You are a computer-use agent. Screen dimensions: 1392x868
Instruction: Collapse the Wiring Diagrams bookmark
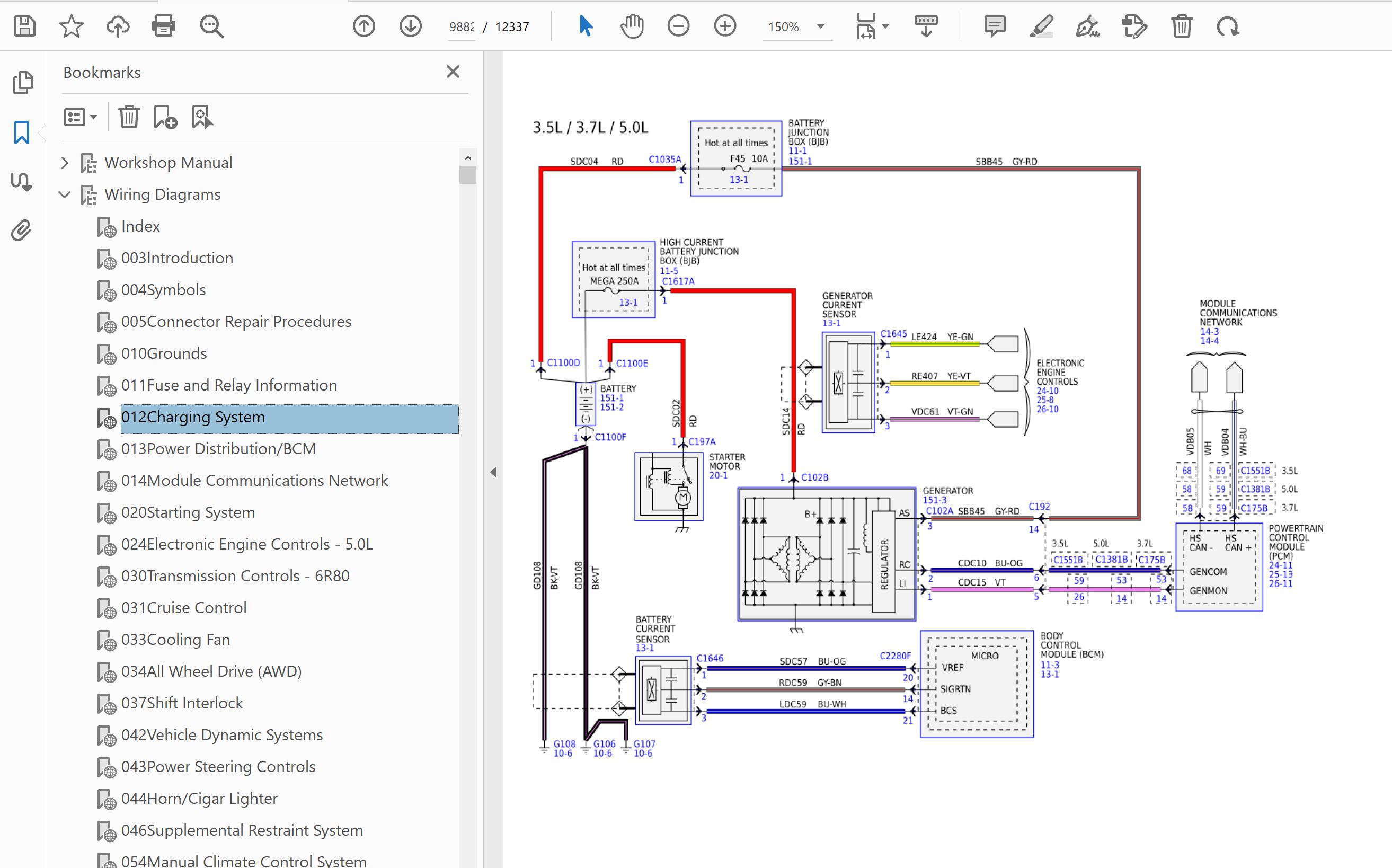pos(65,194)
